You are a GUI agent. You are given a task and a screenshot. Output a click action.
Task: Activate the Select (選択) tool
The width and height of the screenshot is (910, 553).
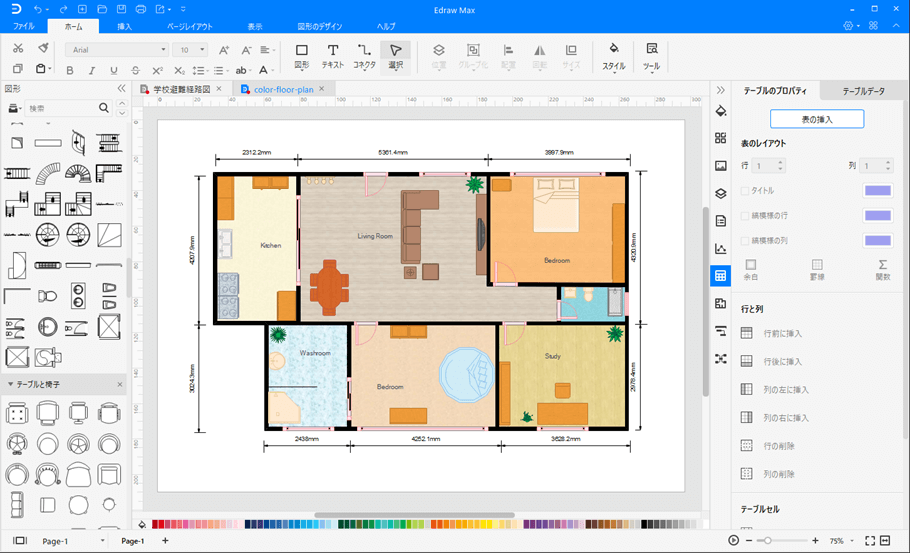[x=396, y=57]
